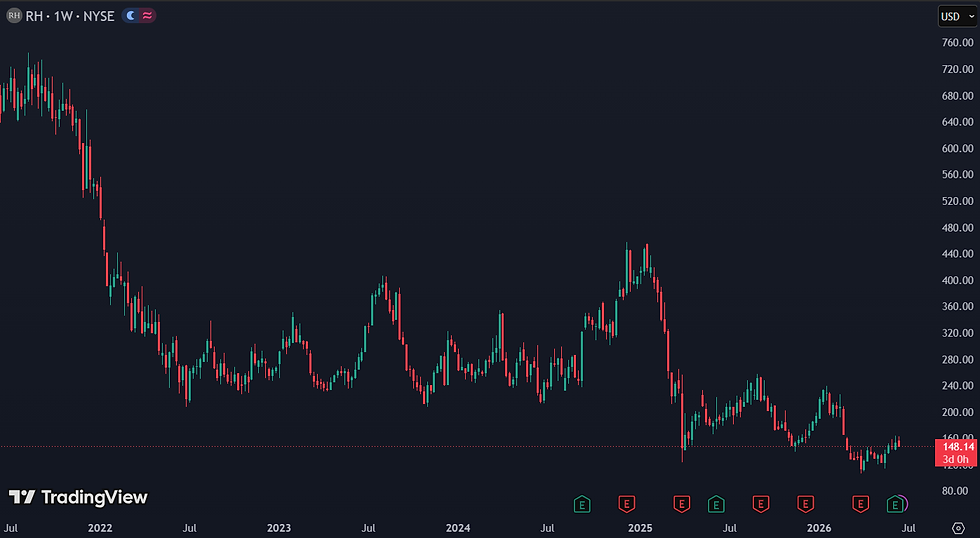This screenshot has width=980, height=538.
Task: Click the red earnings marker just after 2025
Action: click(x=681, y=504)
